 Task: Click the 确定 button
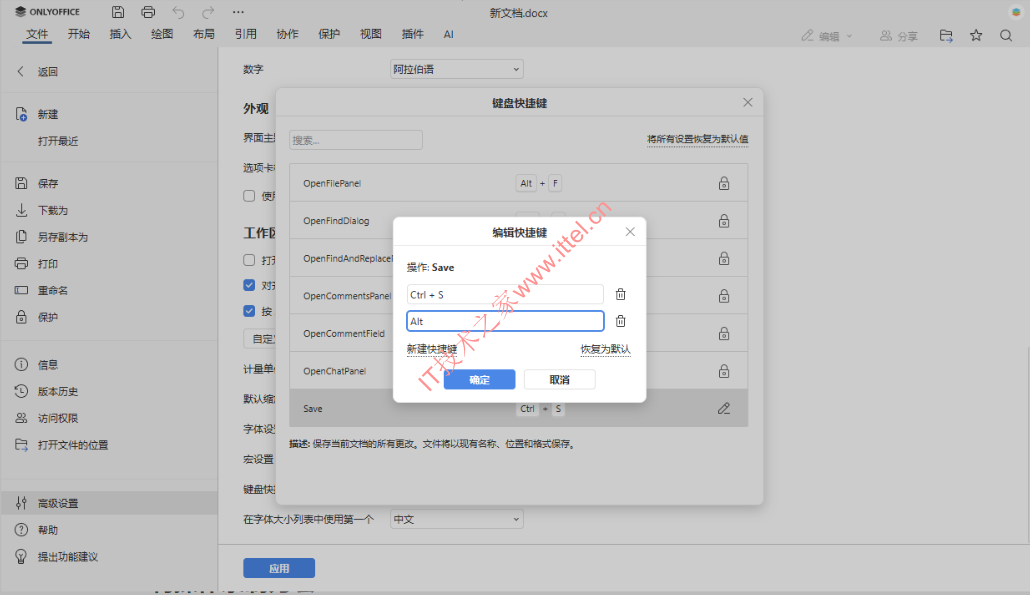(479, 380)
